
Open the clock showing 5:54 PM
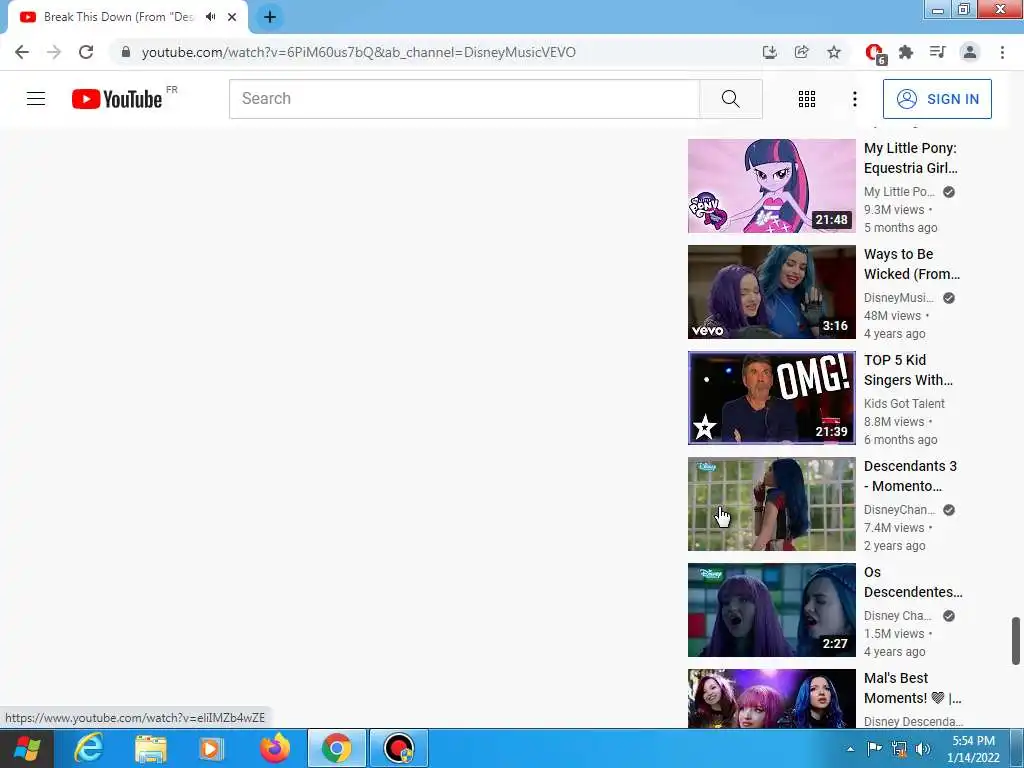point(973,749)
